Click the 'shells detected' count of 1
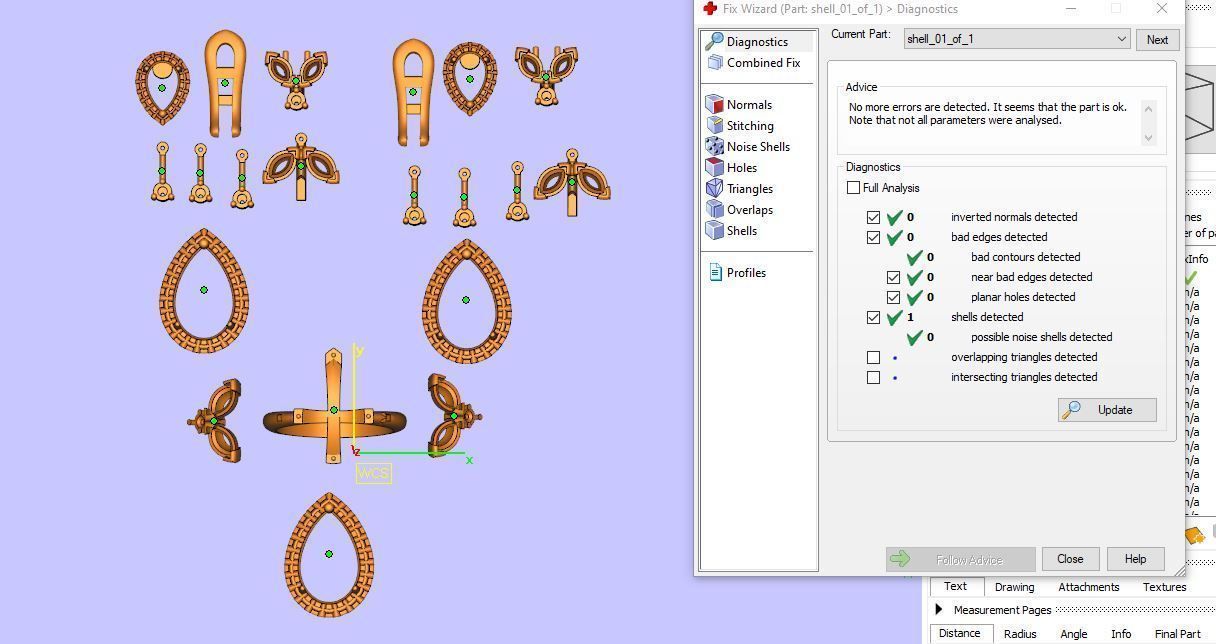Screen dimensions: 1216x644 pos(910,317)
